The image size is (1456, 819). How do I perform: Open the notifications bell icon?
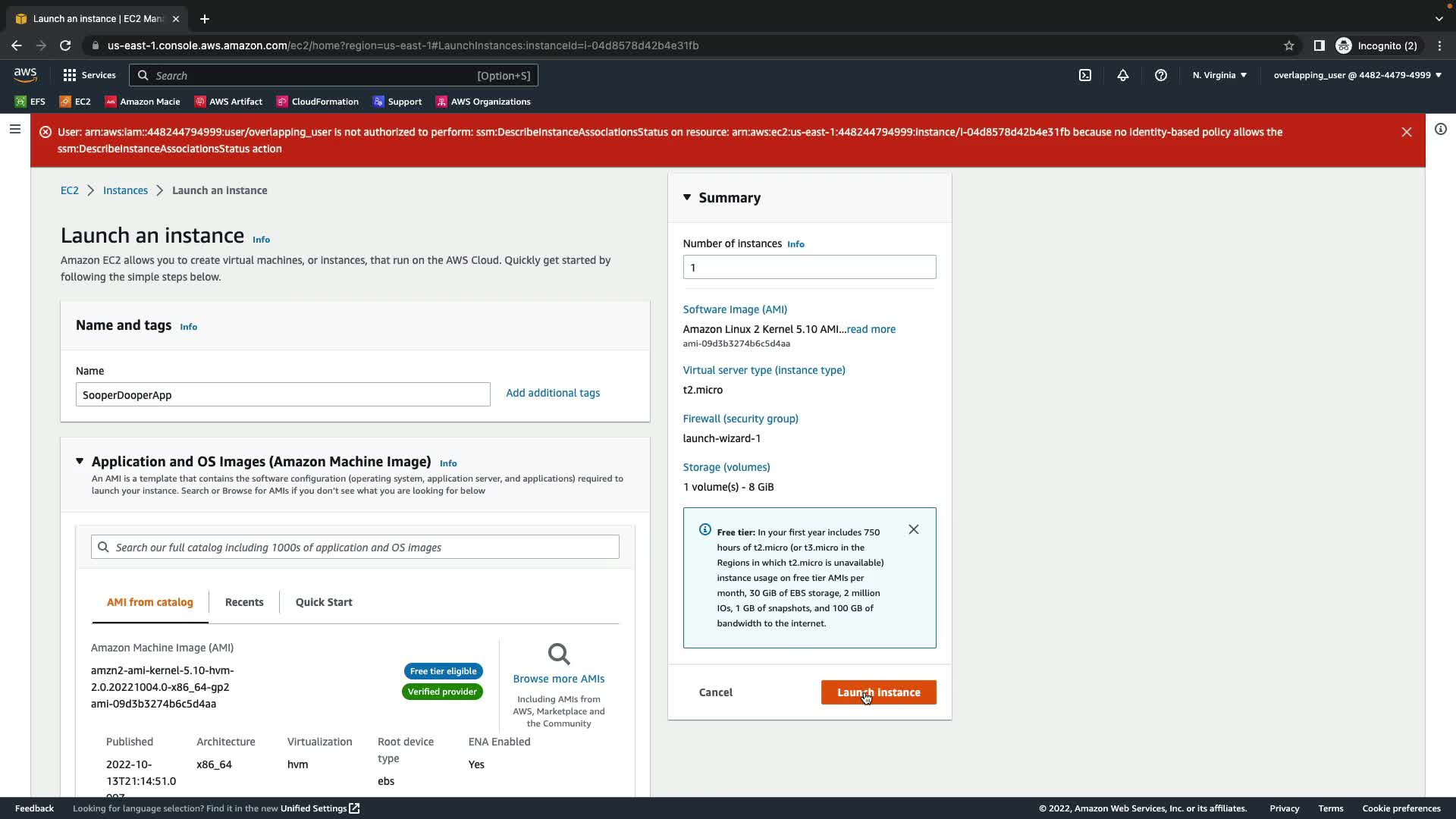click(x=1123, y=75)
